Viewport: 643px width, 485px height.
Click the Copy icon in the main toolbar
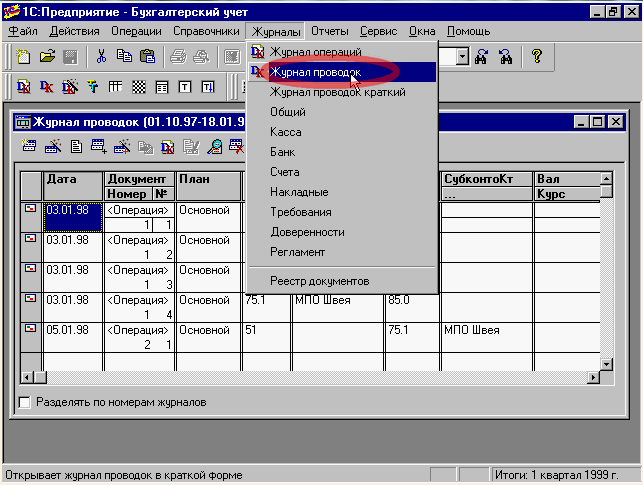tap(123, 57)
